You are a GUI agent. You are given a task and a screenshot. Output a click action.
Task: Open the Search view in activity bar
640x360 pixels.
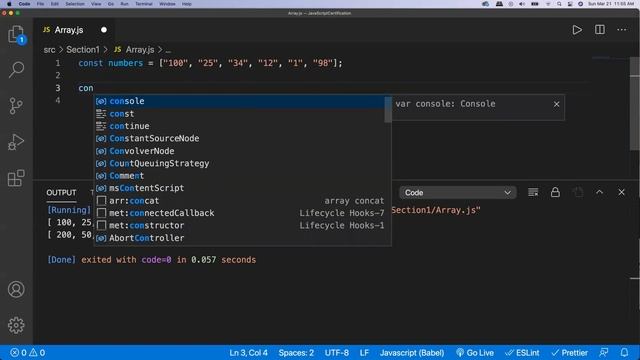tap(16, 70)
